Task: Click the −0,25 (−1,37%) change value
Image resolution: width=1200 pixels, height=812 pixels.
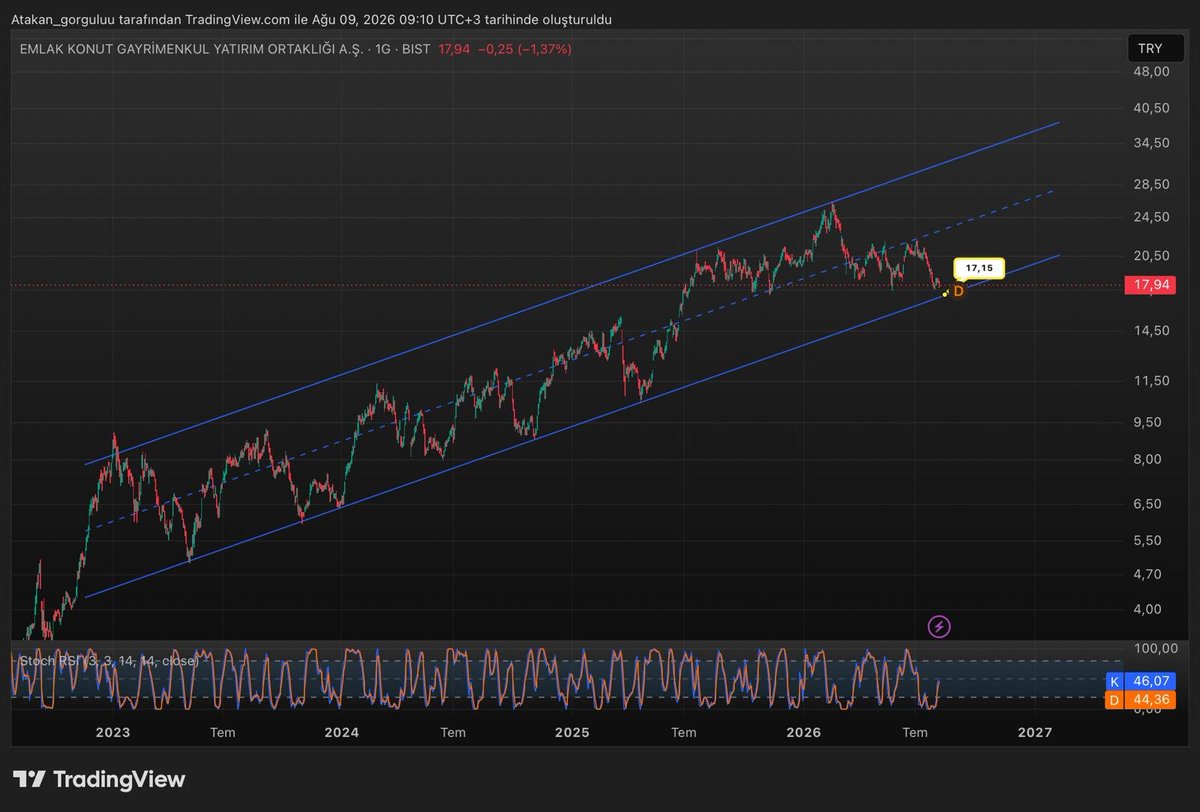Action: click(525, 48)
